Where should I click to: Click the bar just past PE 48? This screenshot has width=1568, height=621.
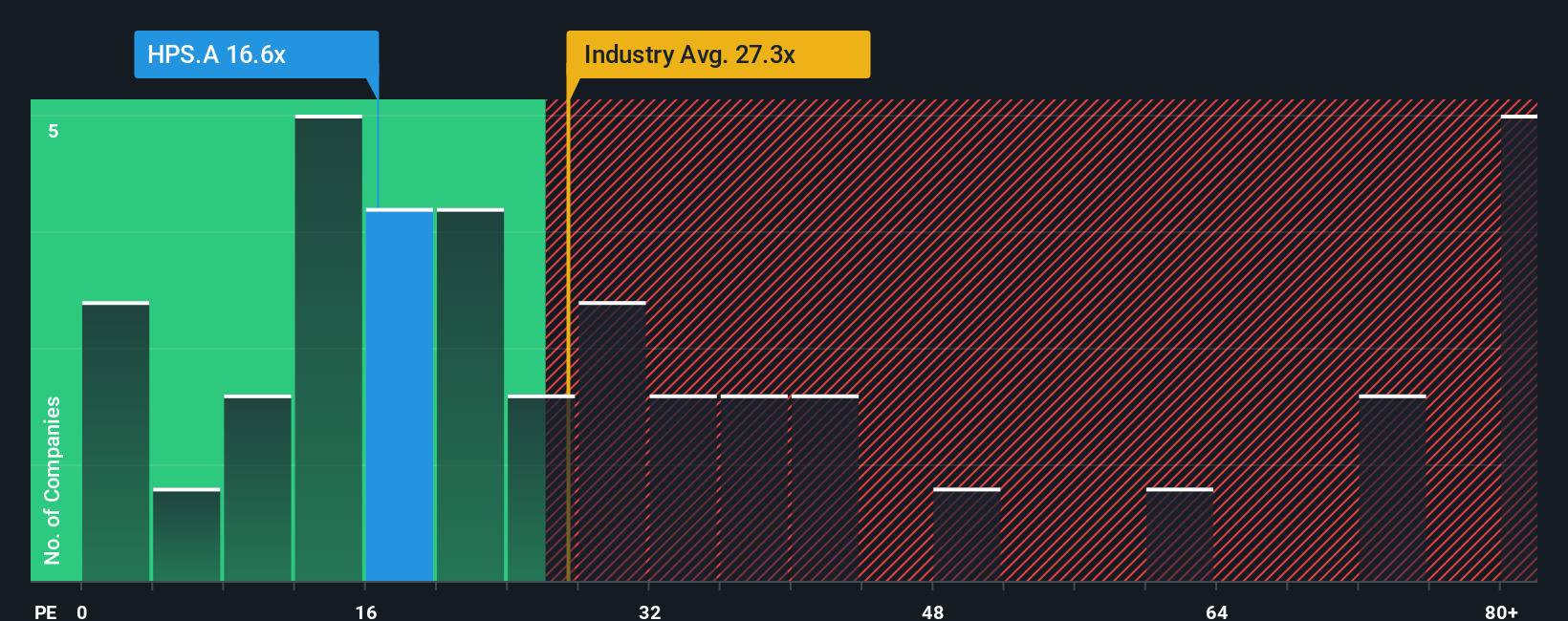coord(967,535)
